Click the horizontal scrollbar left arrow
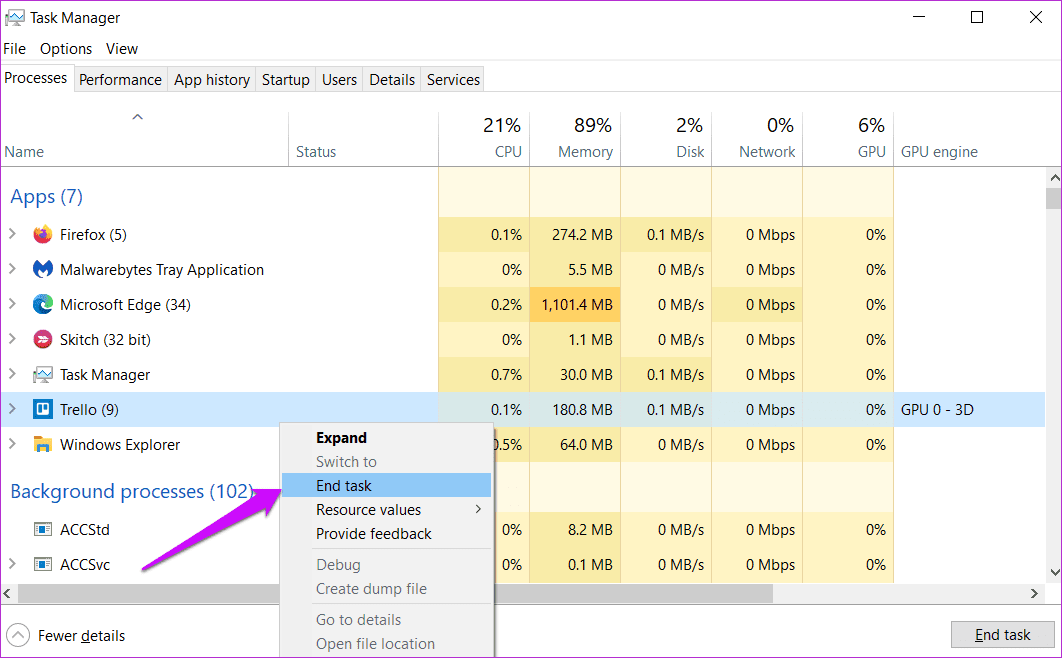 coord(7,594)
